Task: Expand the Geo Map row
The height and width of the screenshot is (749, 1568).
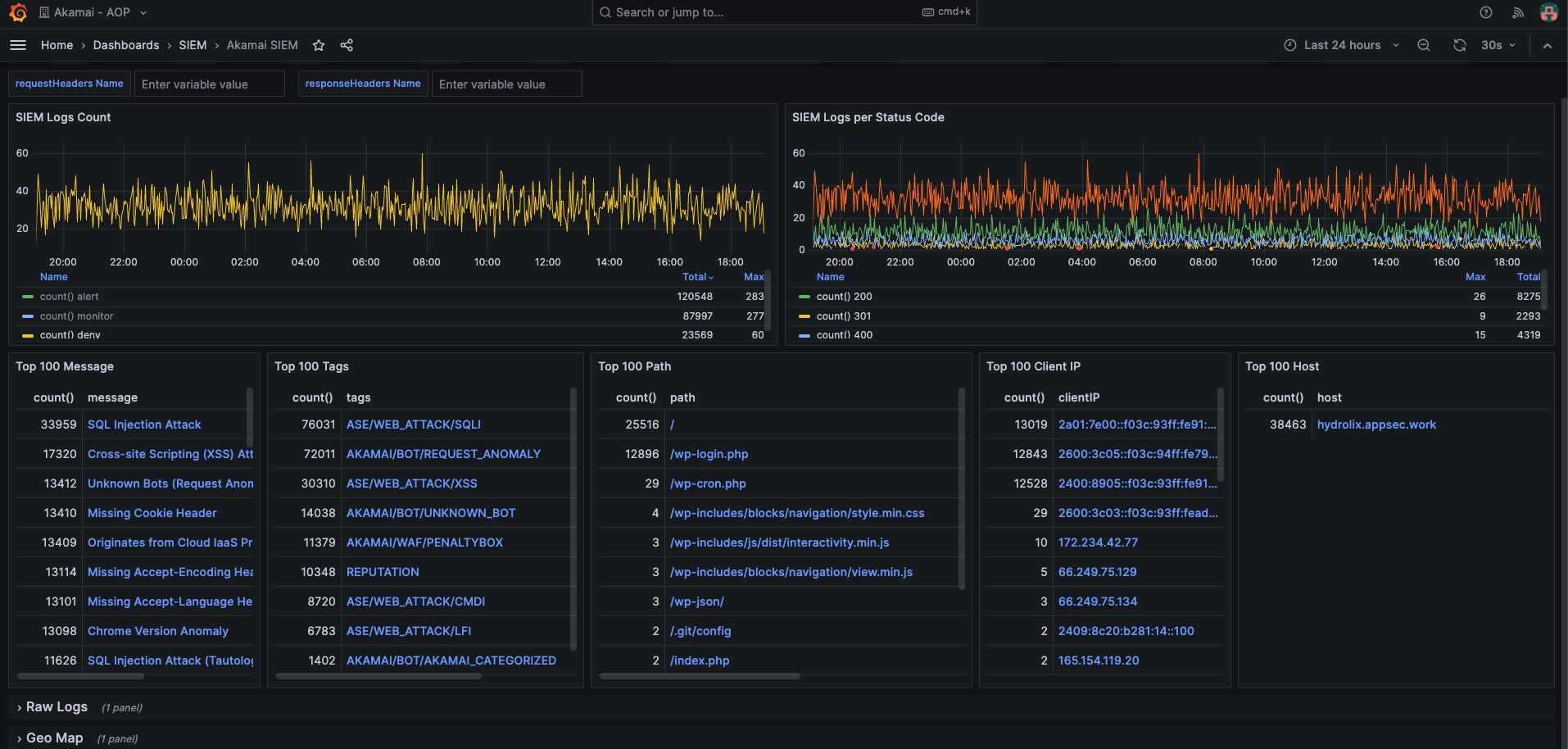Action: pos(50,738)
